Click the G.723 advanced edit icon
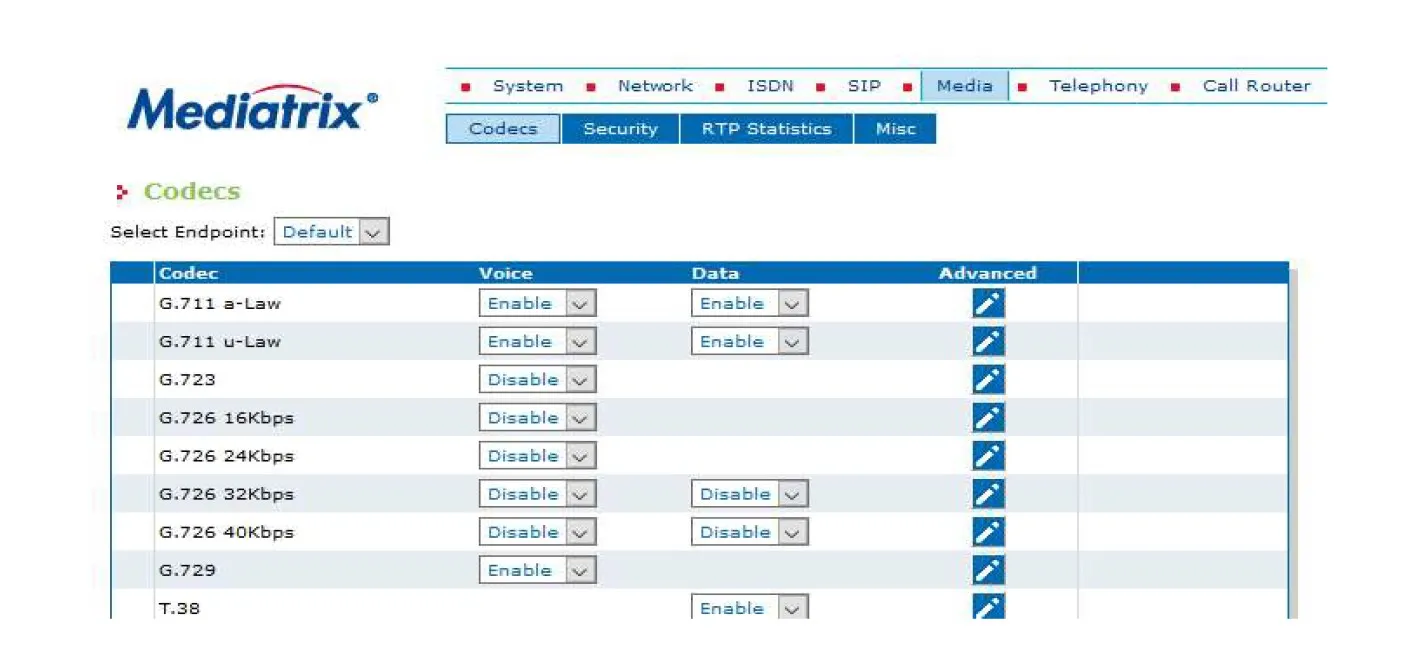 click(987, 380)
